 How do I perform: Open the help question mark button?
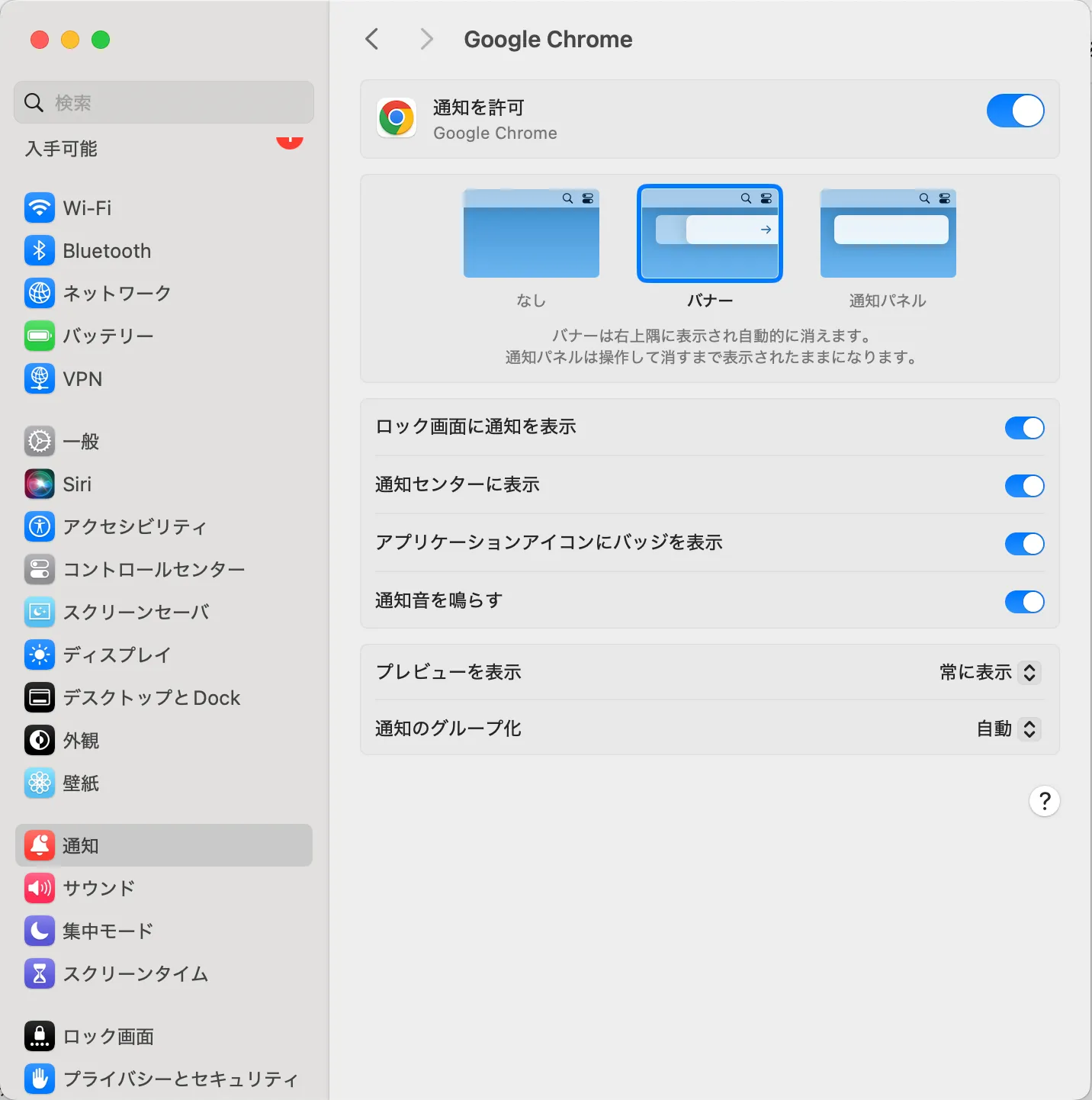[x=1045, y=801]
